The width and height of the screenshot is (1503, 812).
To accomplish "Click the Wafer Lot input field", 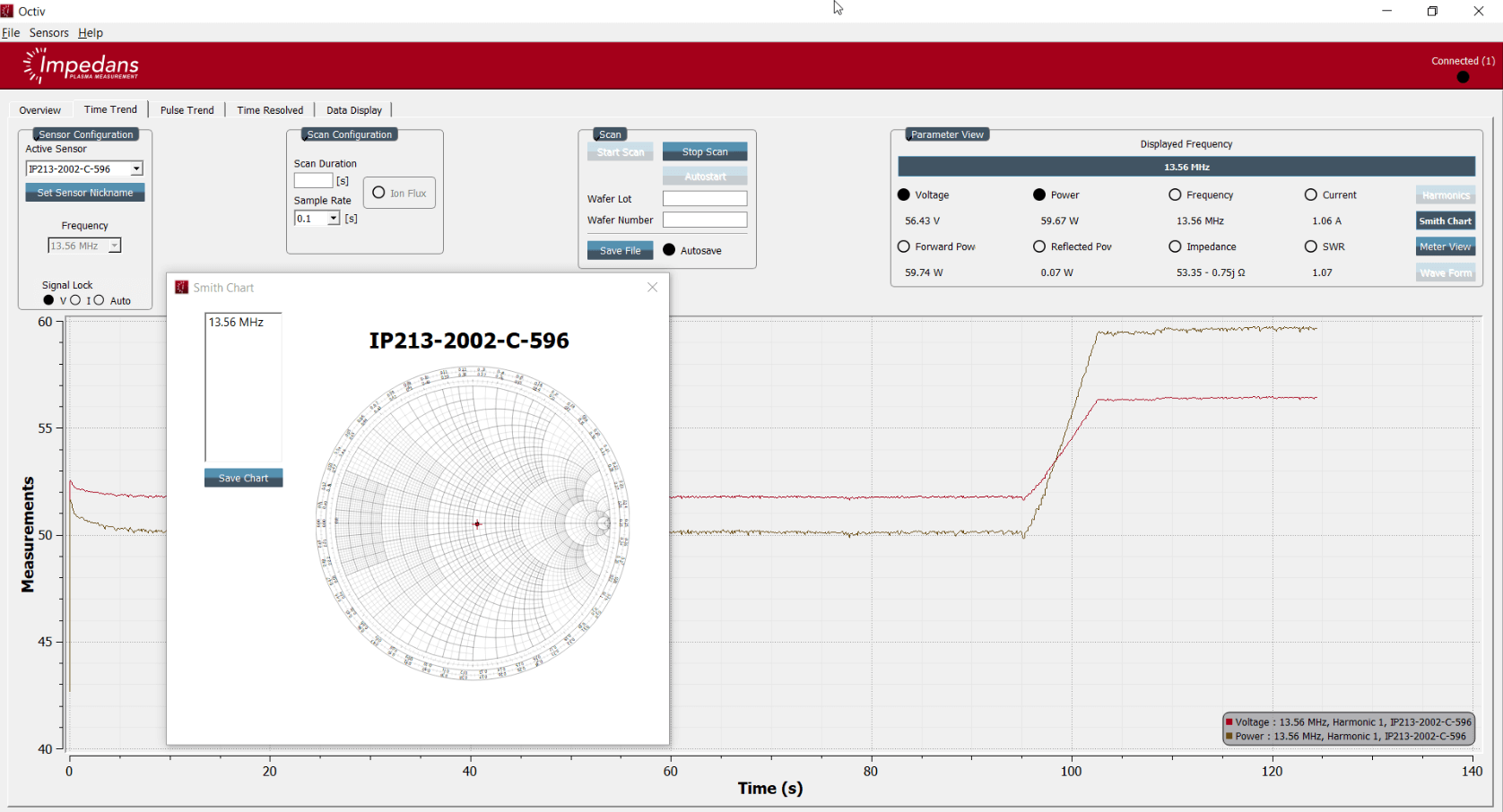I will coord(704,199).
